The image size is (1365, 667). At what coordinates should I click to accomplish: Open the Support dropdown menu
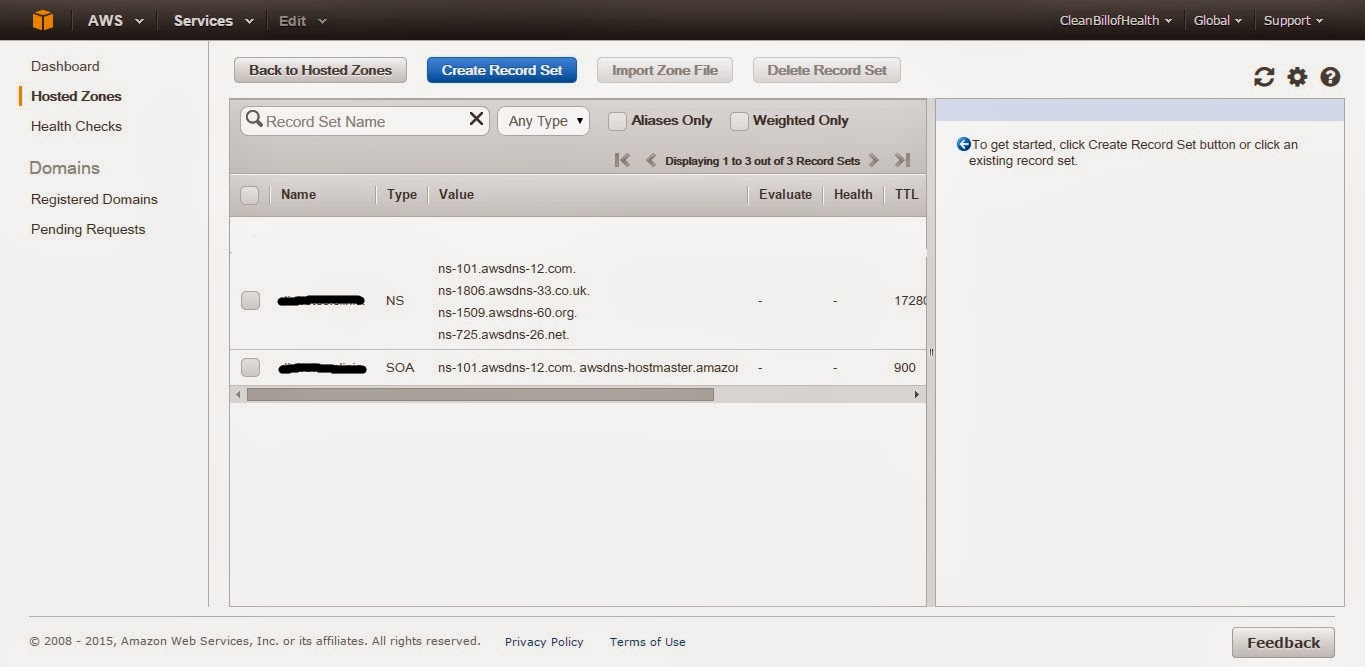[x=1293, y=20]
